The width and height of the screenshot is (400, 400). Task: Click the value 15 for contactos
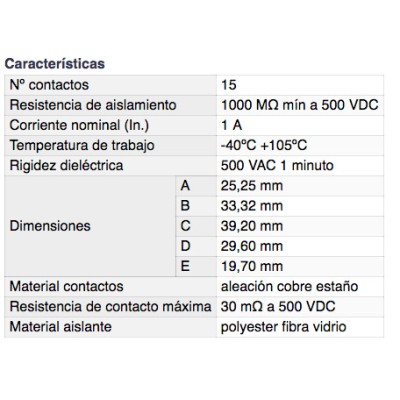[x=229, y=85]
